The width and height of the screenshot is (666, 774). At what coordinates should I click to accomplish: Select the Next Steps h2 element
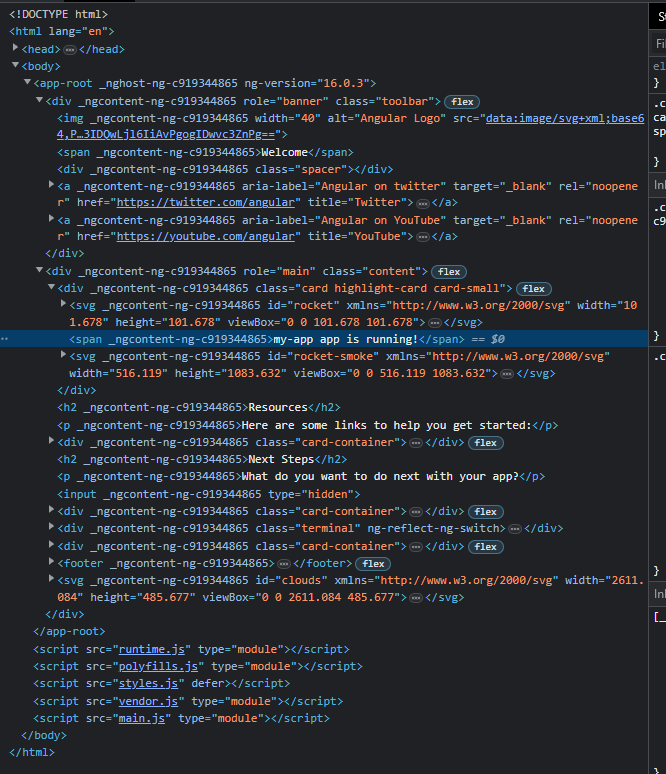[x=202, y=460]
